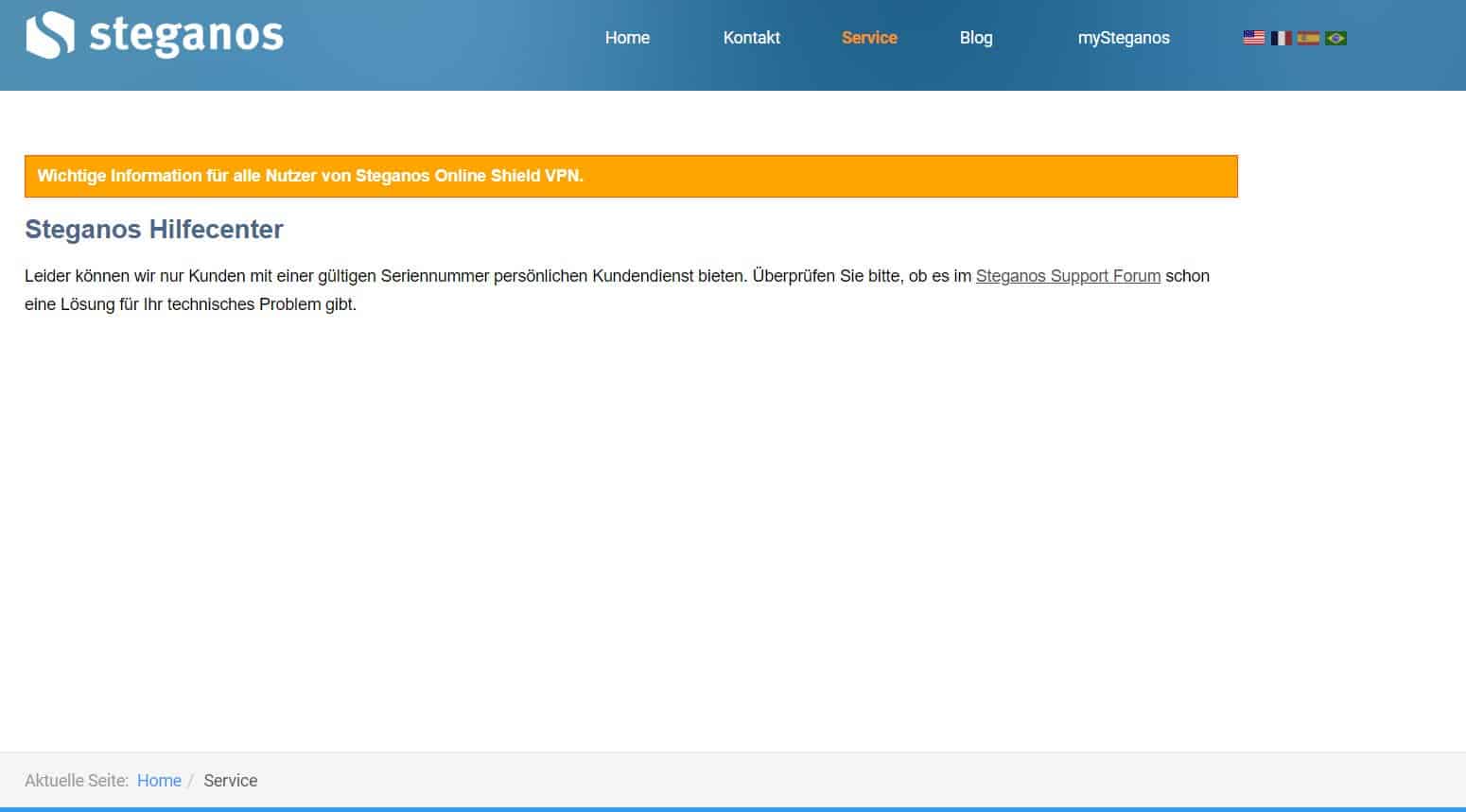Open the orange Online Shield VPN notice
Image resolution: width=1466 pixels, height=812 pixels.
(x=631, y=176)
